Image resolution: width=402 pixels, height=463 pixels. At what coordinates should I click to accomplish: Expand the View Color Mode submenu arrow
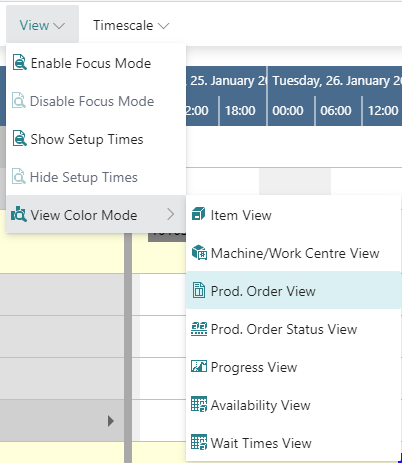[x=171, y=214]
